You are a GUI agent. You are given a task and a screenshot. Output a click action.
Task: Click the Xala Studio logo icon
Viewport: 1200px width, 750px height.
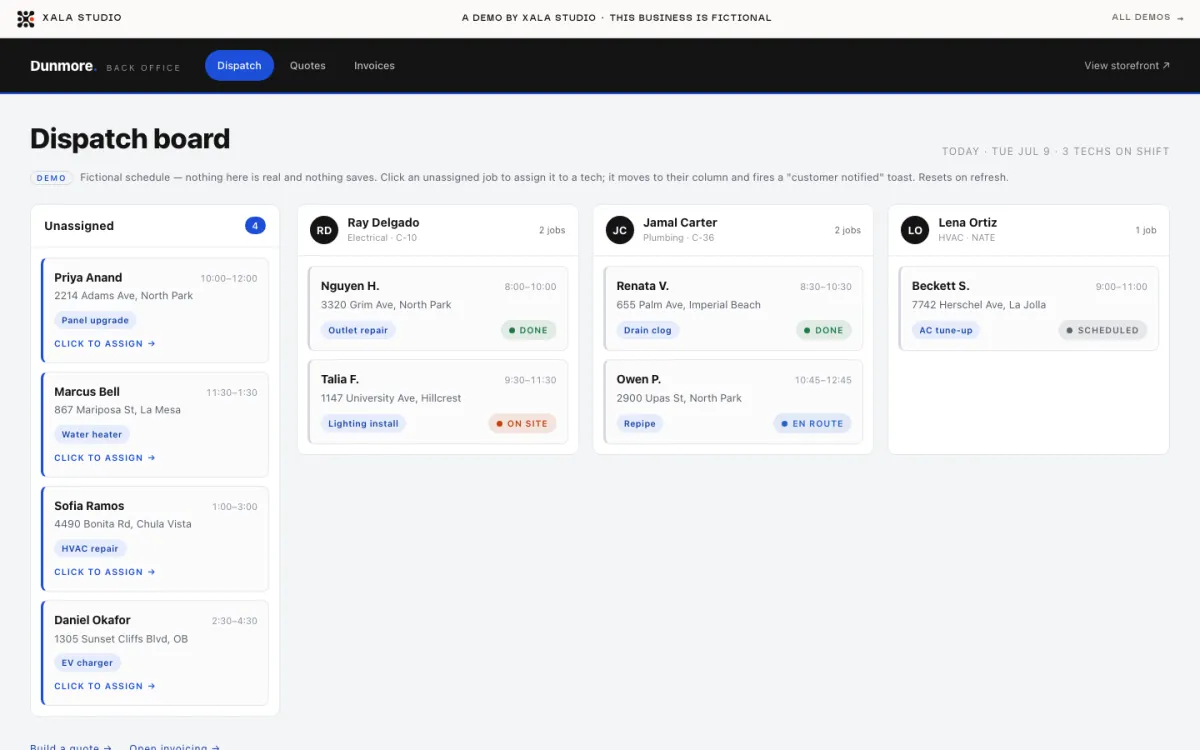coord(25,18)
